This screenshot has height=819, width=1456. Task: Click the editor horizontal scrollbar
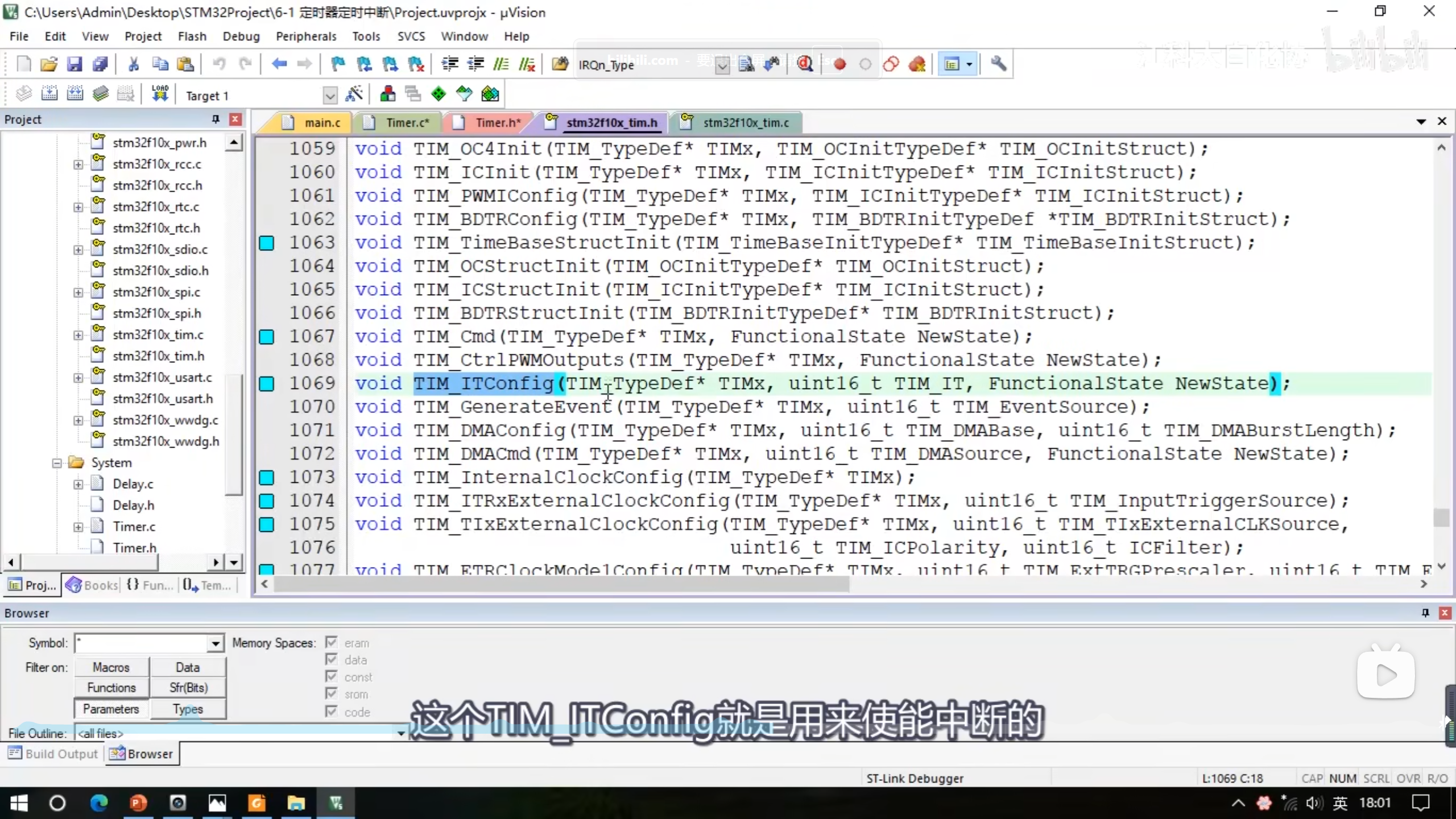coord(560,584)
